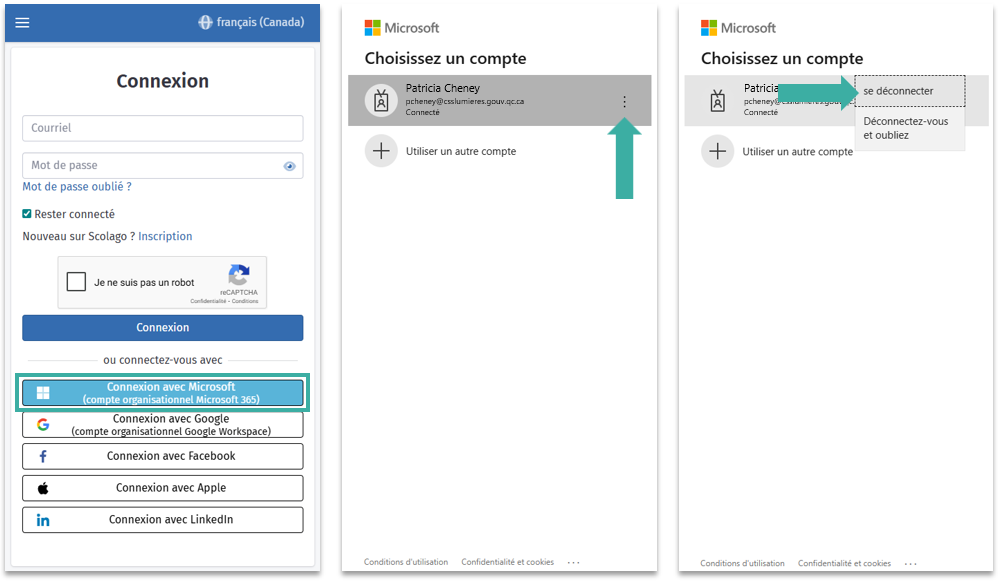
Task: Open reCAPTCHA Confidentialité link
Action: [207, 301]
